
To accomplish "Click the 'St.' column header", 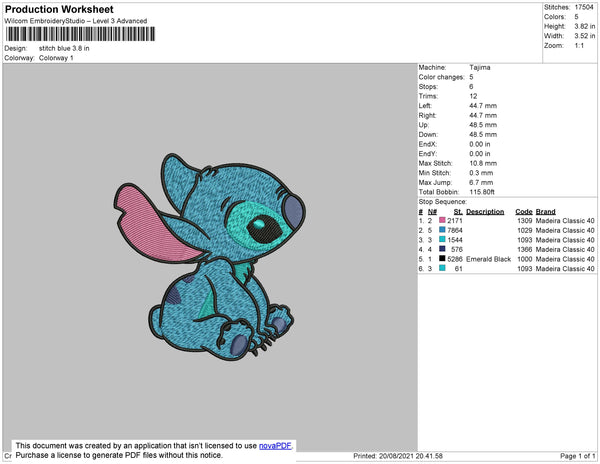I will (x=458, y=212).
